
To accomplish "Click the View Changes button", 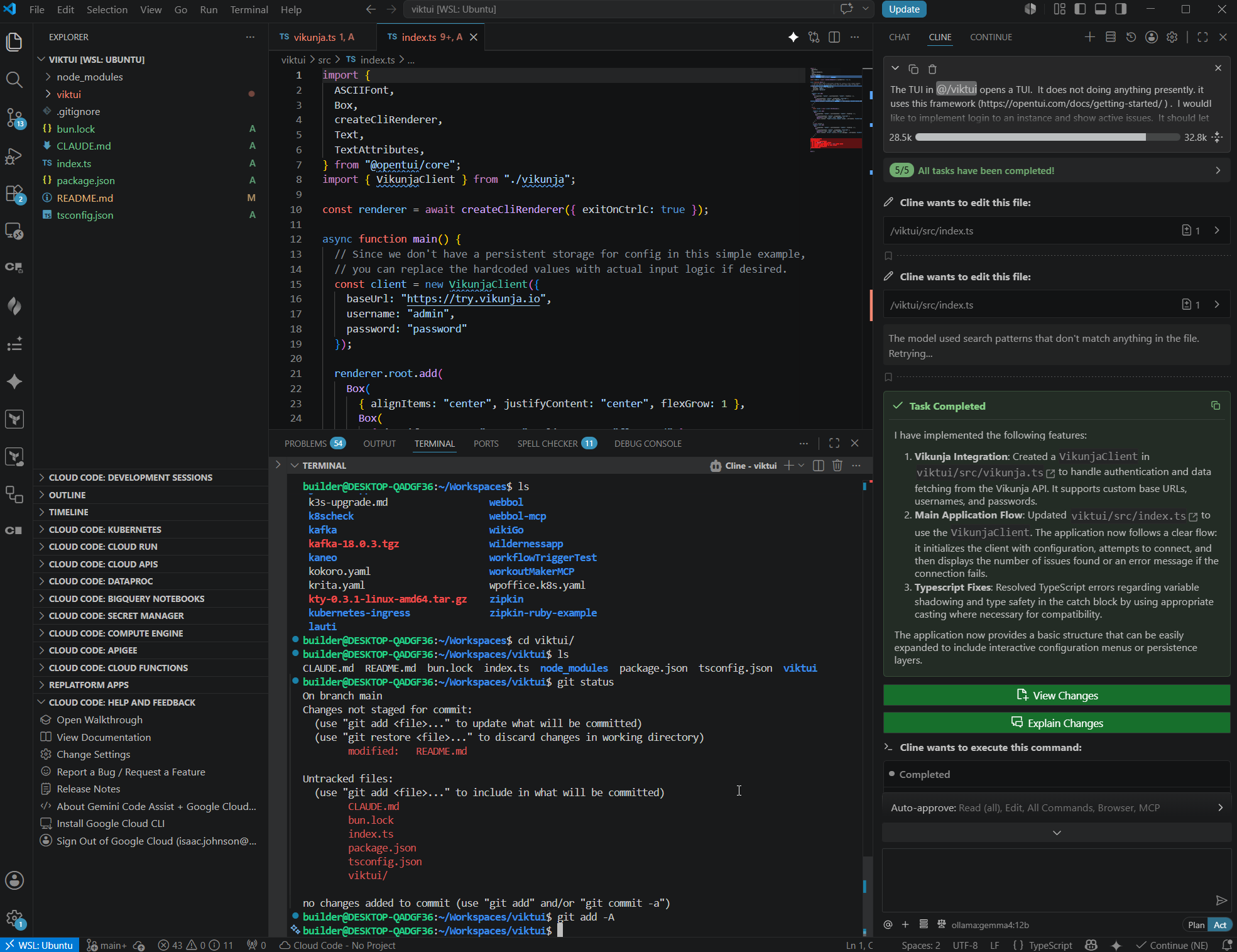I will [1057, 696].
